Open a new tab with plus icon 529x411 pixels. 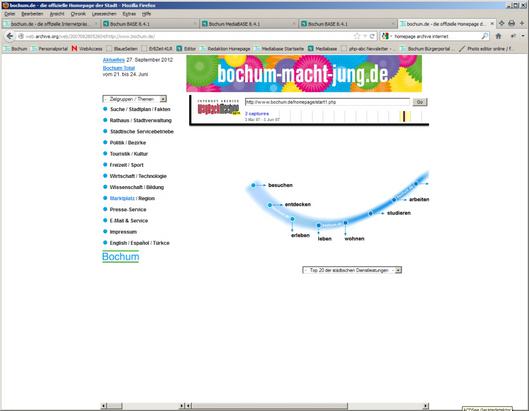(522, 23)
